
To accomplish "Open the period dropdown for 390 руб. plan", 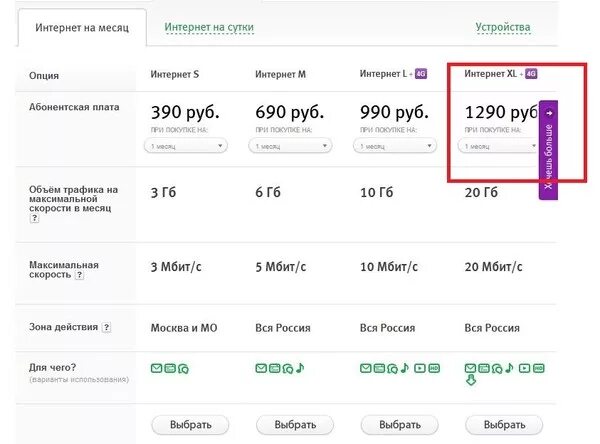I will [x=186, y=146].
